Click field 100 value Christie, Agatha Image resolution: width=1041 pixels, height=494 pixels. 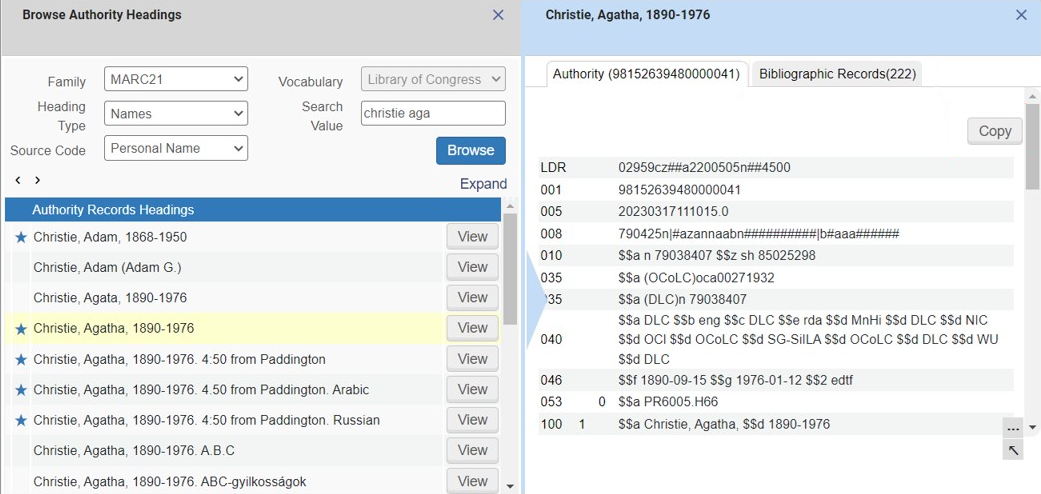pyautogui.click(x=724, y=424)
